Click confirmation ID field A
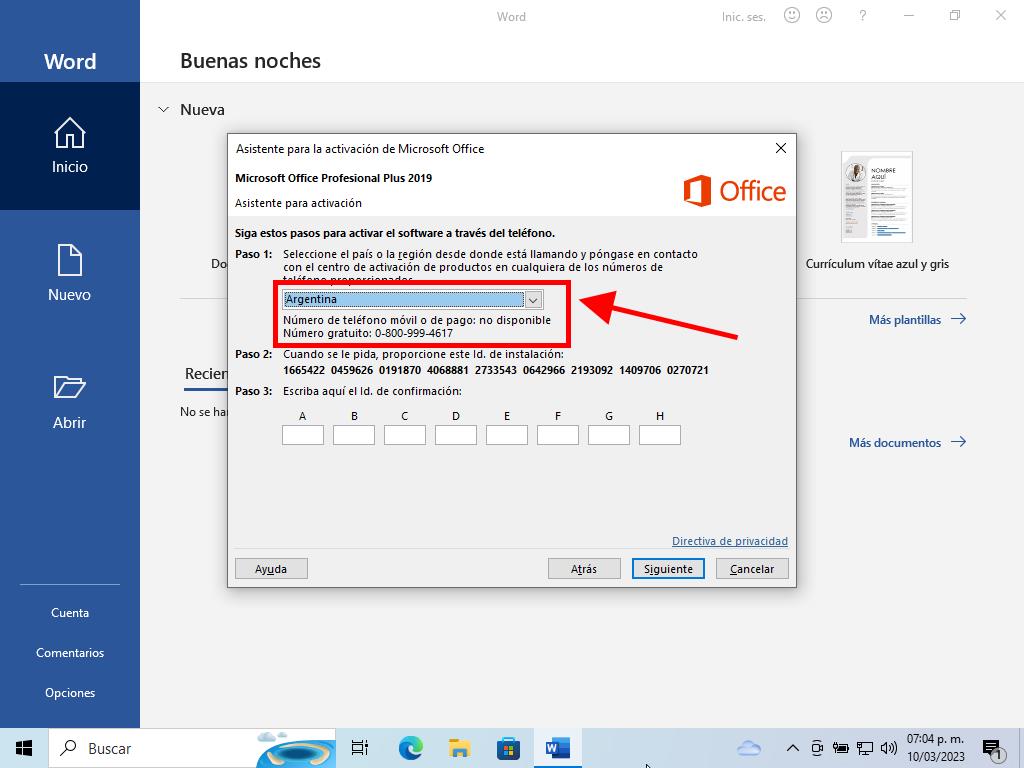Viewport: 1024px width, 768px height. point(303,435)
